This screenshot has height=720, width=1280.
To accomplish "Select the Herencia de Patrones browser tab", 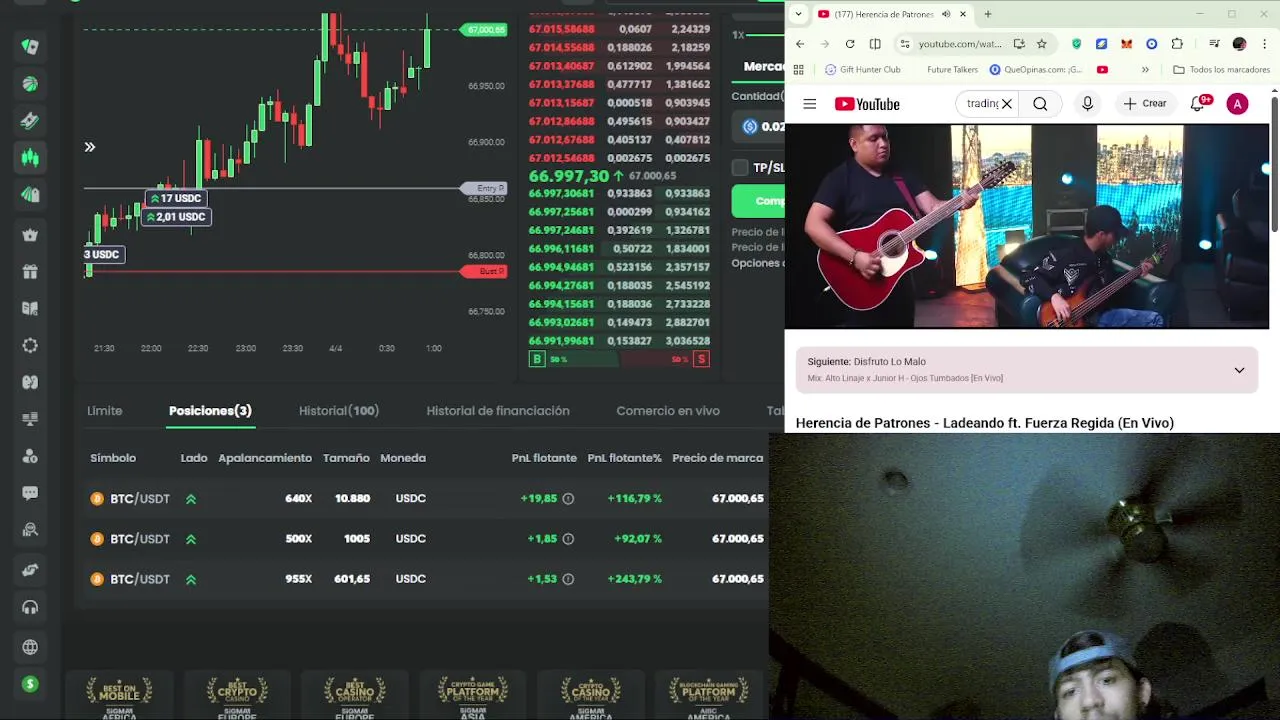I will click(890, 14).
